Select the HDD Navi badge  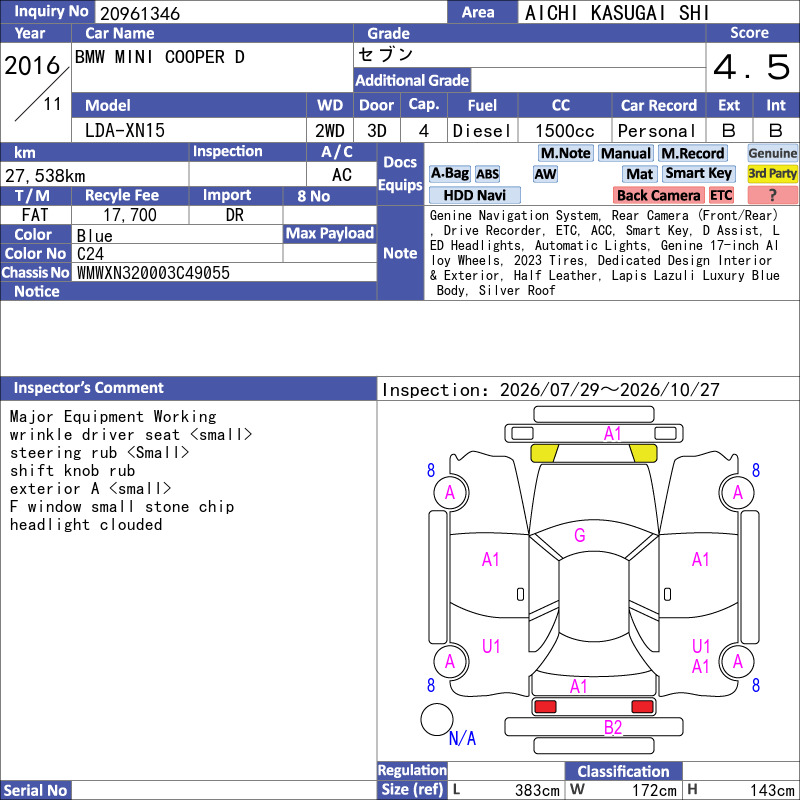pos(474,195)
